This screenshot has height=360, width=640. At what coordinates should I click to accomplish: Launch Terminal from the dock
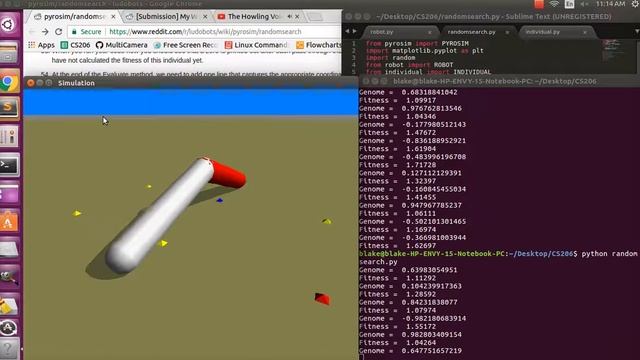9,165
